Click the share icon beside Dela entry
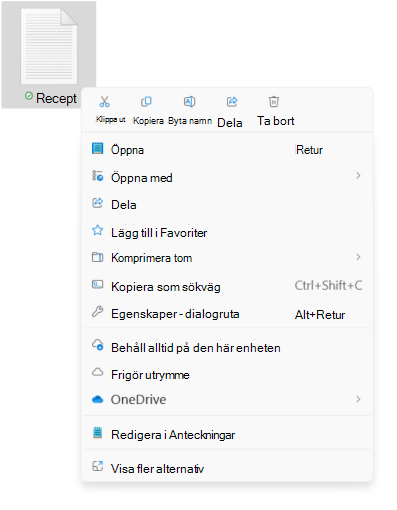397x510 pixels. [97, 203]
